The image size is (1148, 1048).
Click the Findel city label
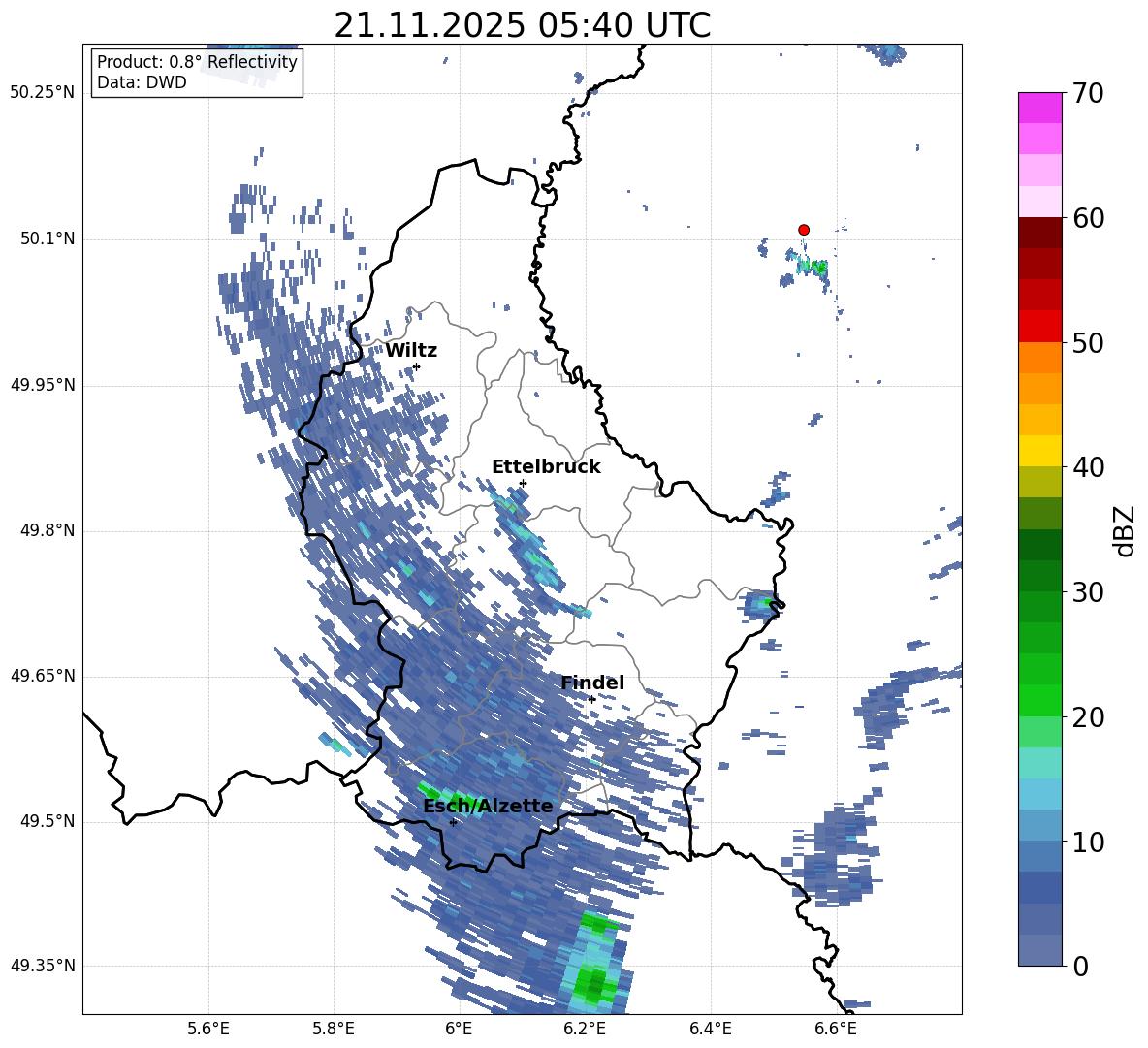[x=592, y=683]
